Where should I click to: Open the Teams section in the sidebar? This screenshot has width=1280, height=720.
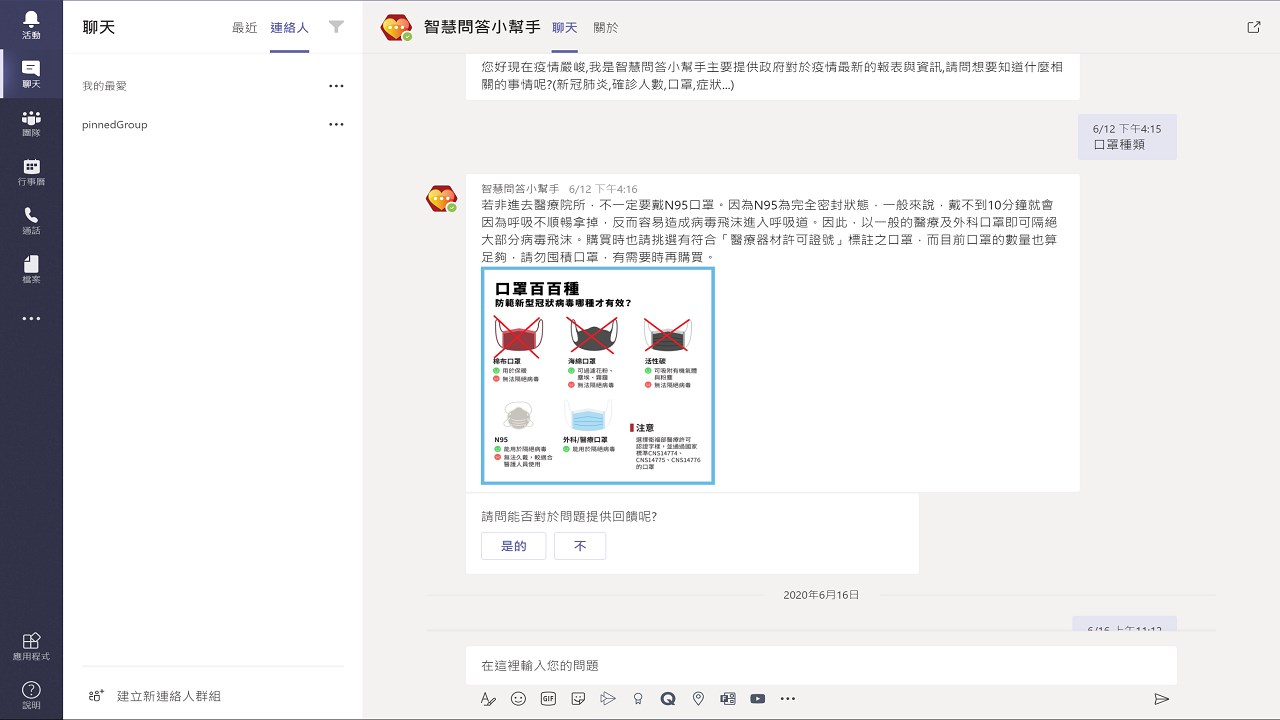[31, 123]
